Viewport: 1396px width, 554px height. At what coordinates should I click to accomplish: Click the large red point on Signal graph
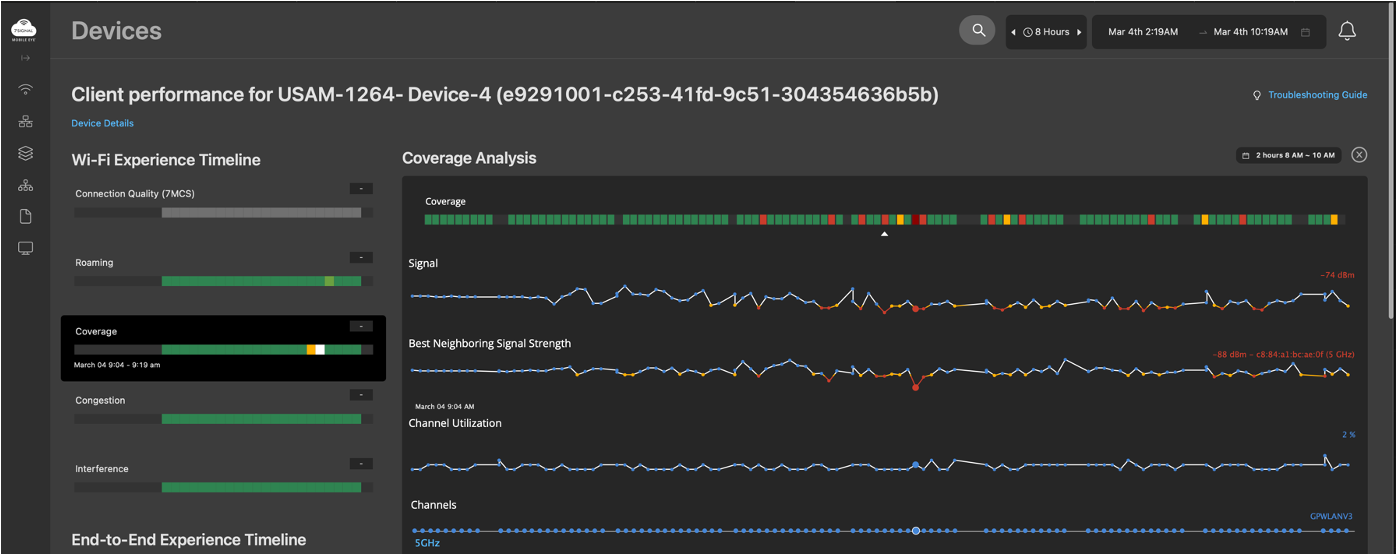(915, 309)
